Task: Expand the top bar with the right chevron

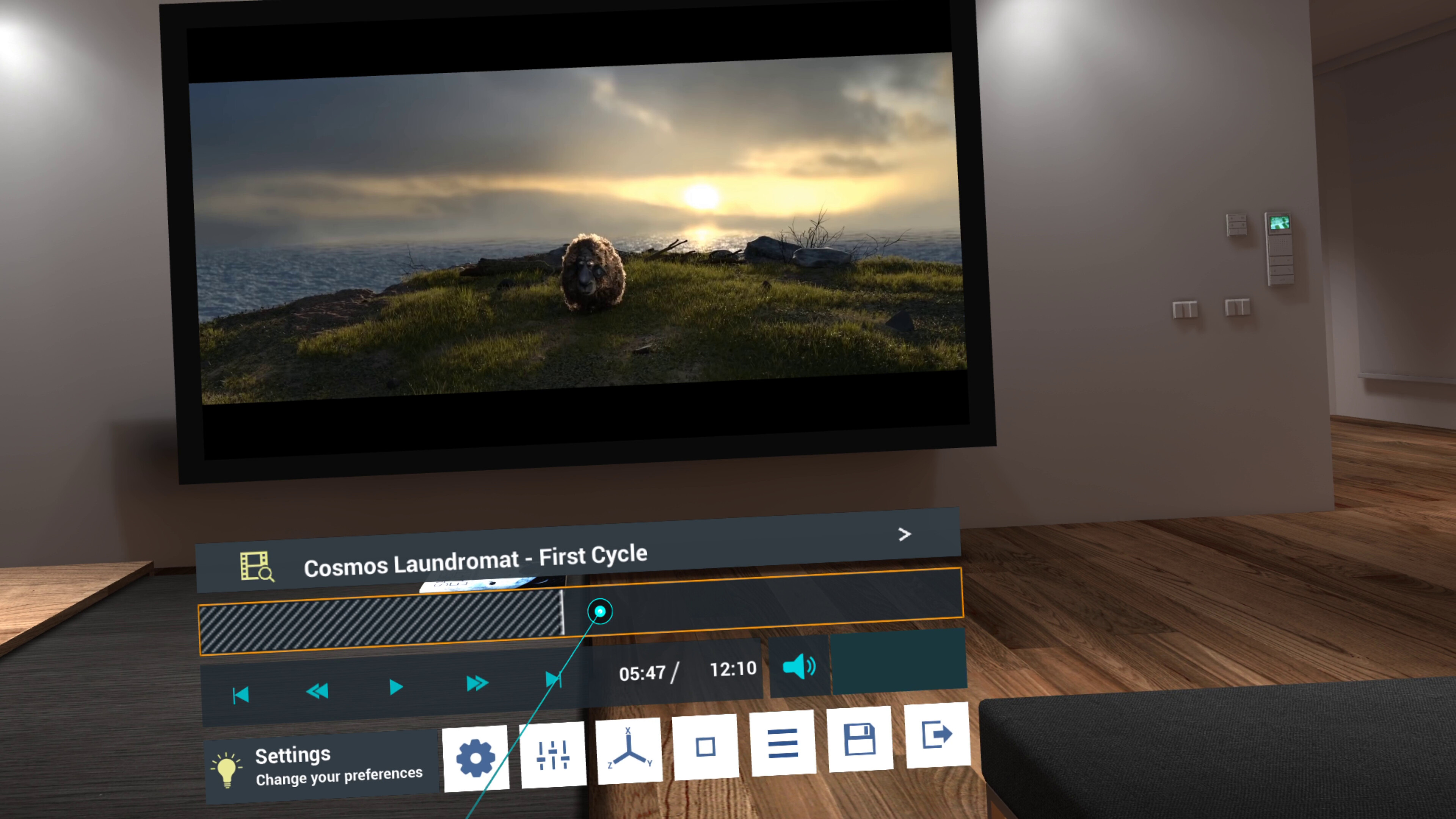Action: point(904,534)
